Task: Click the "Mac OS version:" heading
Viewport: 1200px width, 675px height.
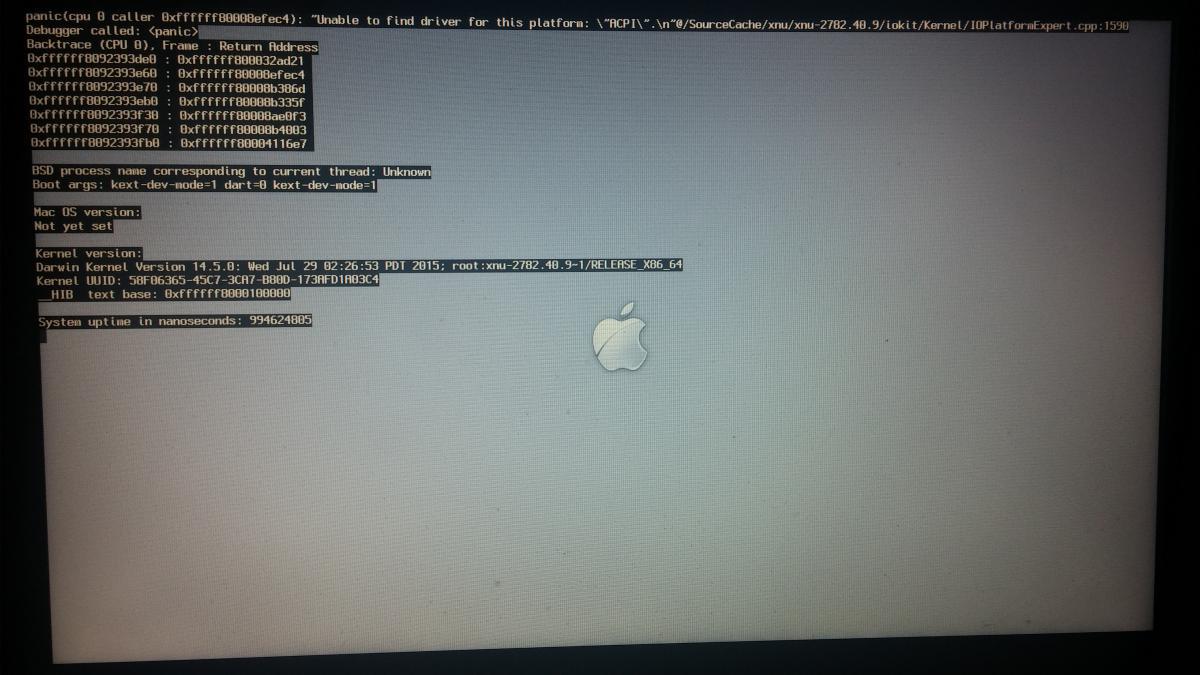Action: 87,213
